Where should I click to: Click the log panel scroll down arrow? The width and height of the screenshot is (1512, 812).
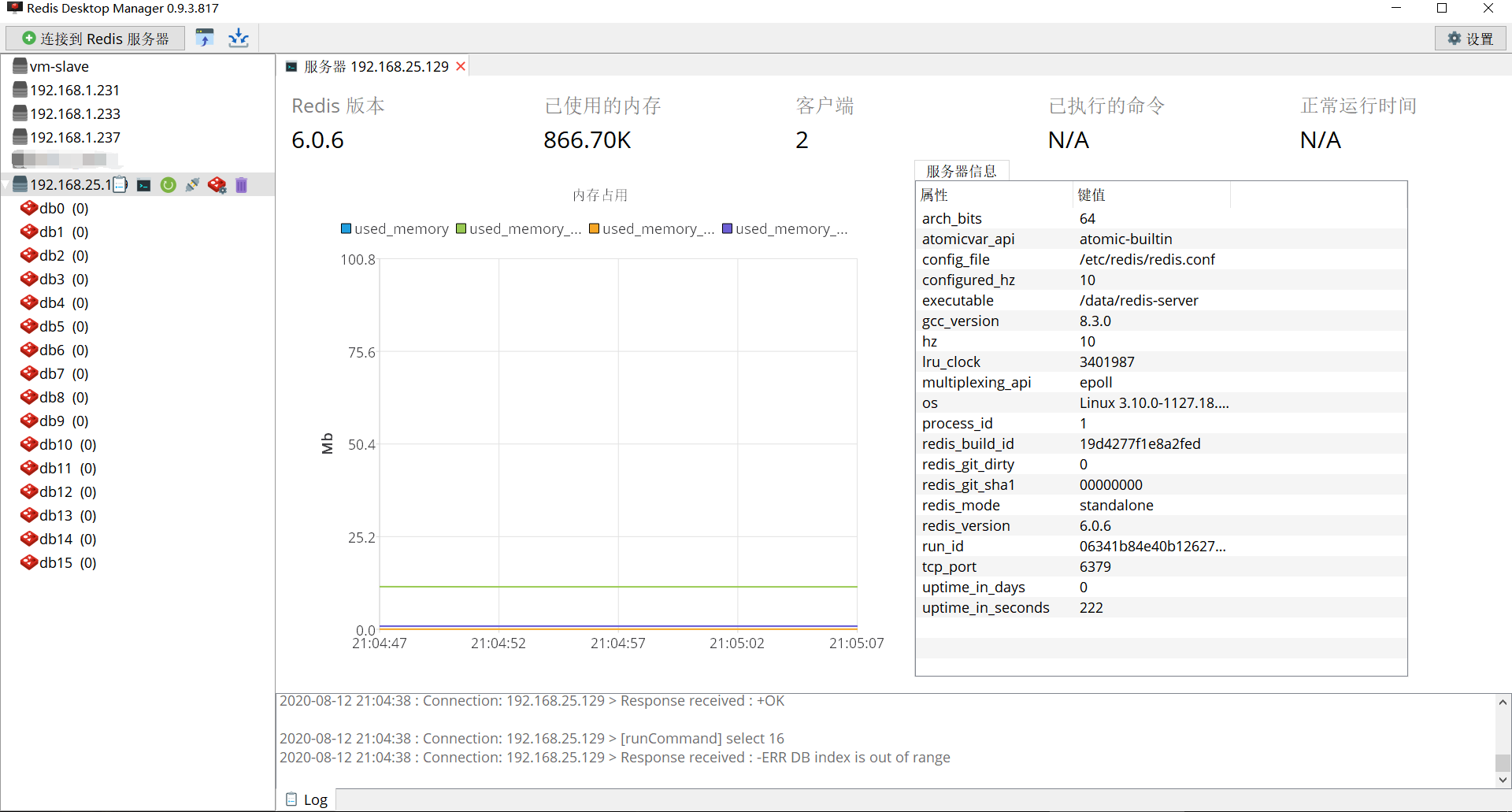pyautogui.click(x=1503, y=780)
